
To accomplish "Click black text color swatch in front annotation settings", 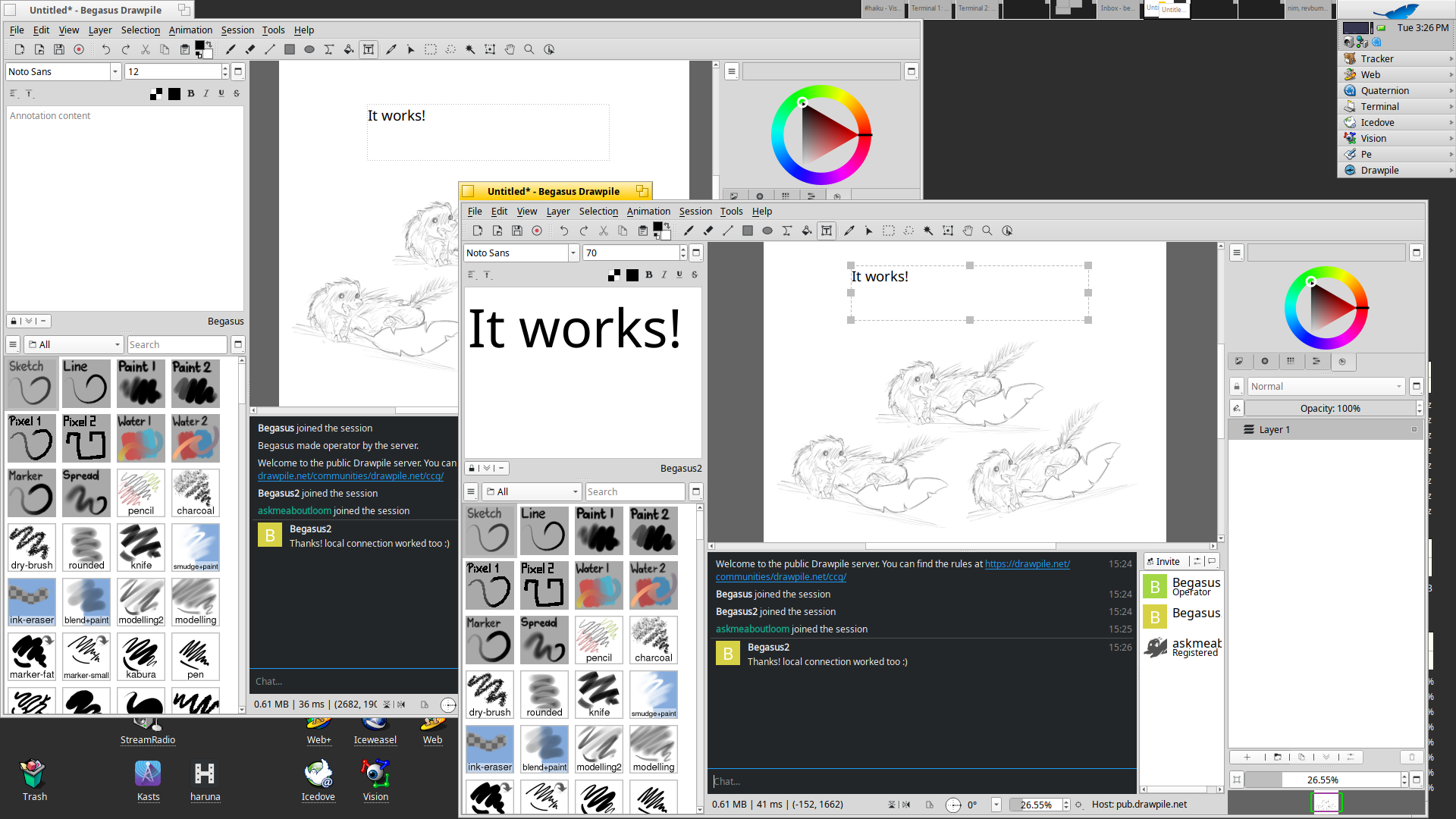I will 632,275.
